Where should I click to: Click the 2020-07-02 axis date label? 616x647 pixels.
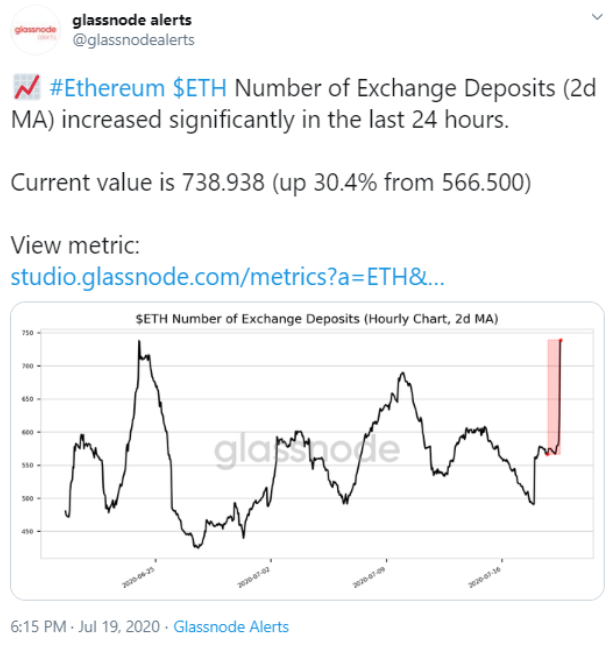(253, 577)
